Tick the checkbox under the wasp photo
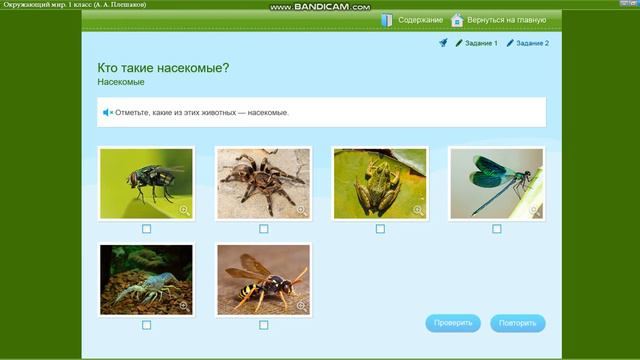This screenshot has width=640, height=360. (x=264, y=325)
